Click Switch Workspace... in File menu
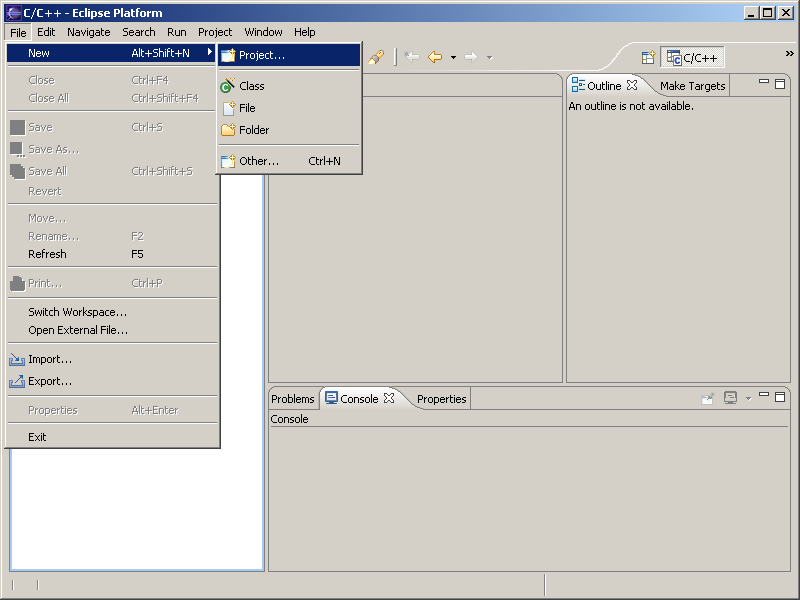 77,312
